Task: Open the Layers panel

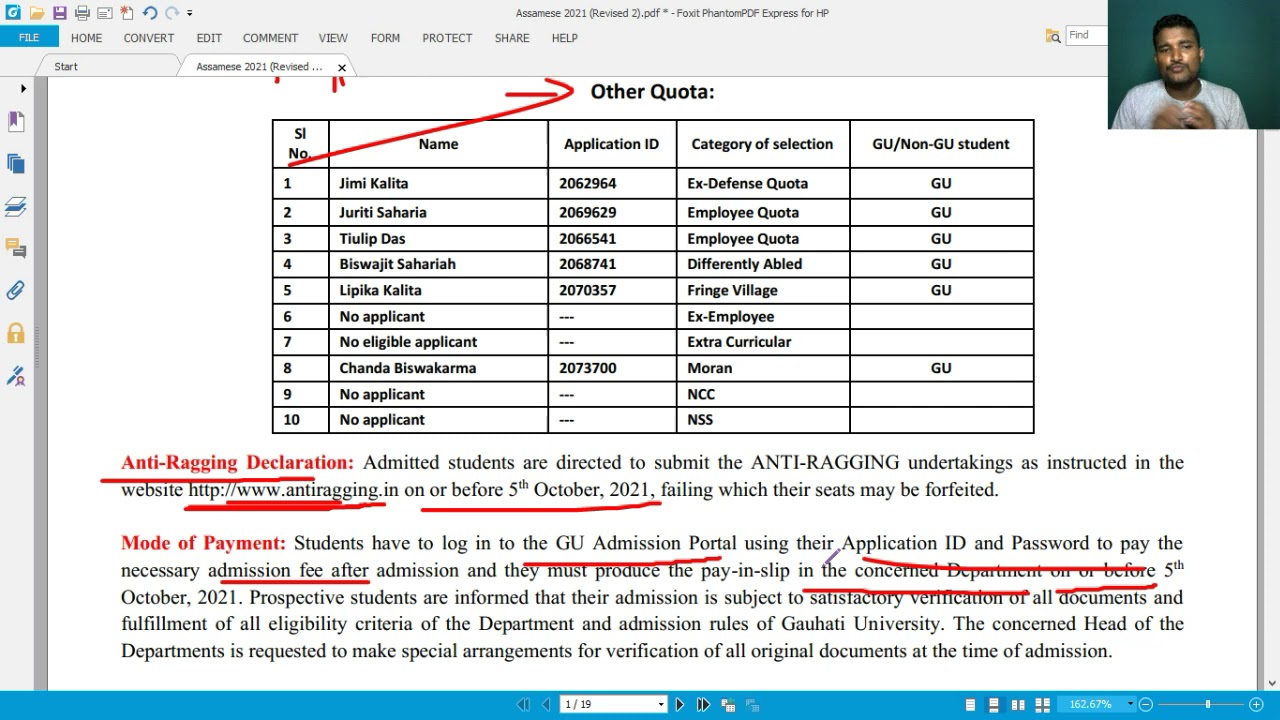Action: pos(15,206)
